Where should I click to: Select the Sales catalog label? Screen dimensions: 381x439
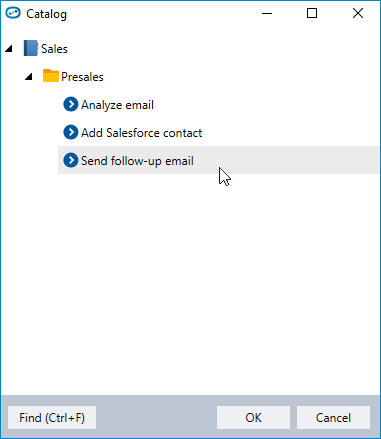tap(54, 49)
